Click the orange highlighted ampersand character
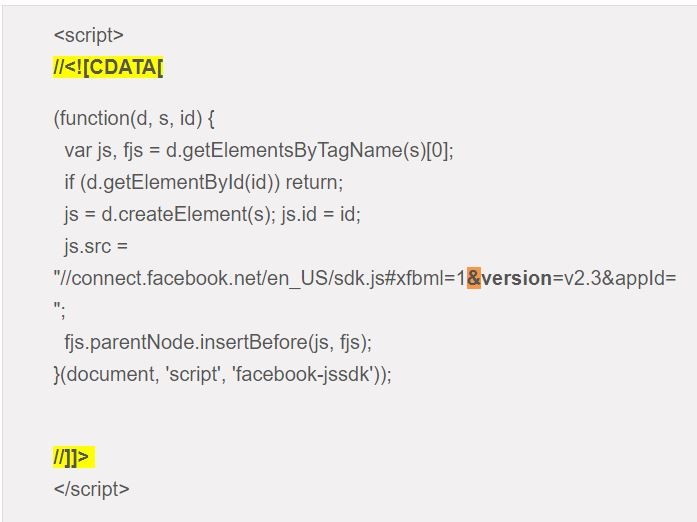Screen dimensions: 697x522 pyautogui.click(x=474, y=278)
